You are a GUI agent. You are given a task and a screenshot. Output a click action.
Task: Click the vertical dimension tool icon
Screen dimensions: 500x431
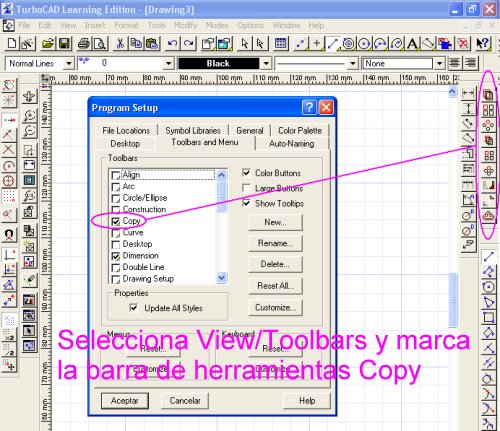click(468, 108)
